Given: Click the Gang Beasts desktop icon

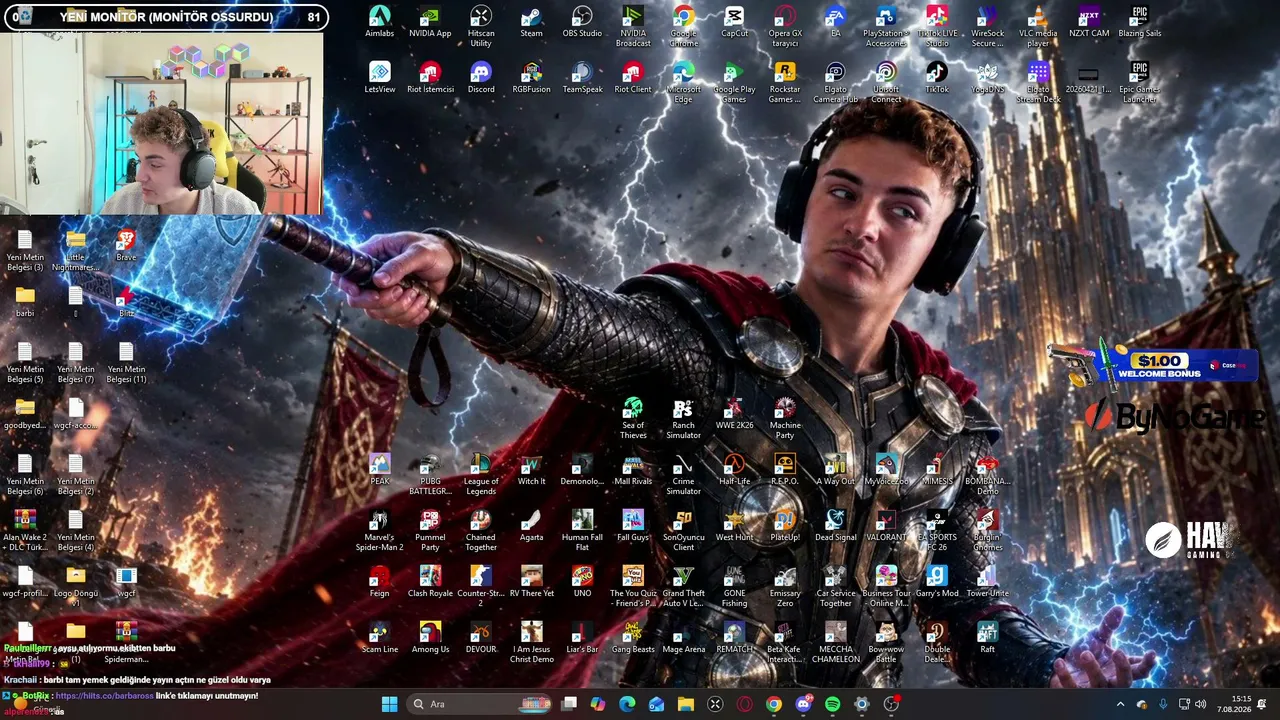Looking at the screenshot, I should coord(633,638).
